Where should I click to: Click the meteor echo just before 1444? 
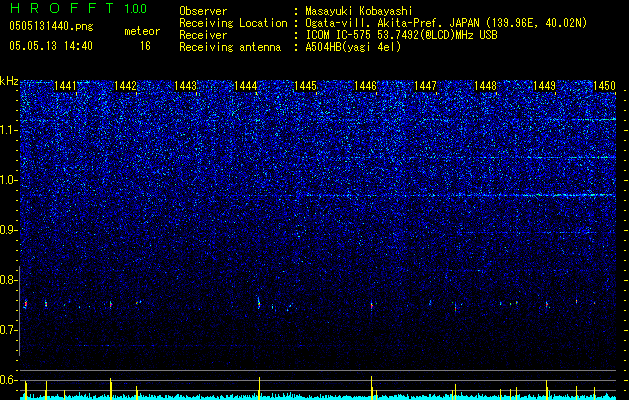coord(259,303)
